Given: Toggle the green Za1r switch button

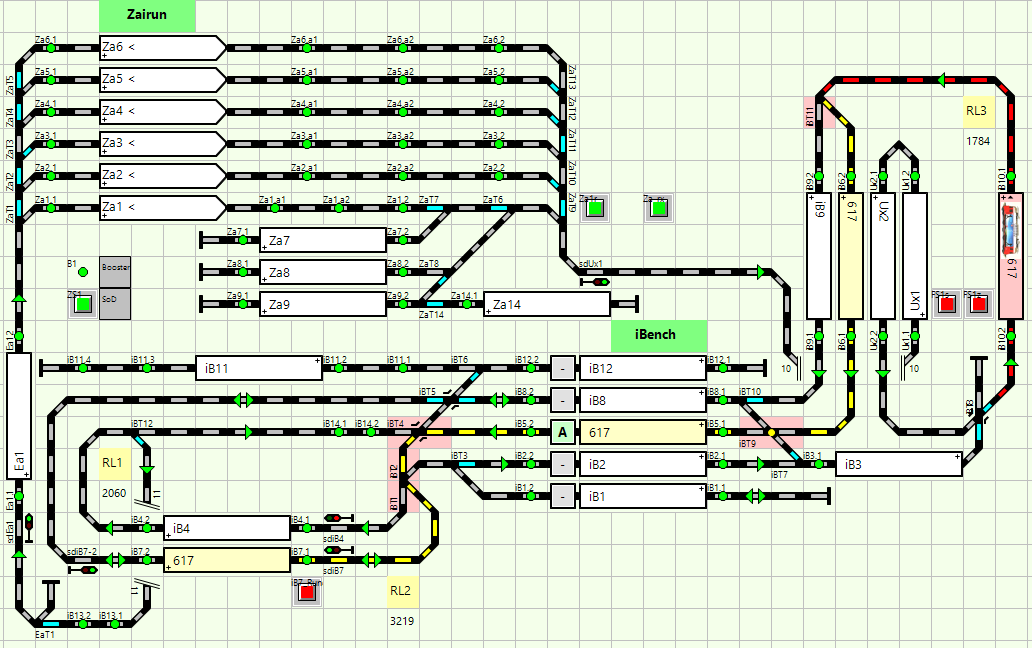Looking at the screenshot, I should [x=595, y=210].
